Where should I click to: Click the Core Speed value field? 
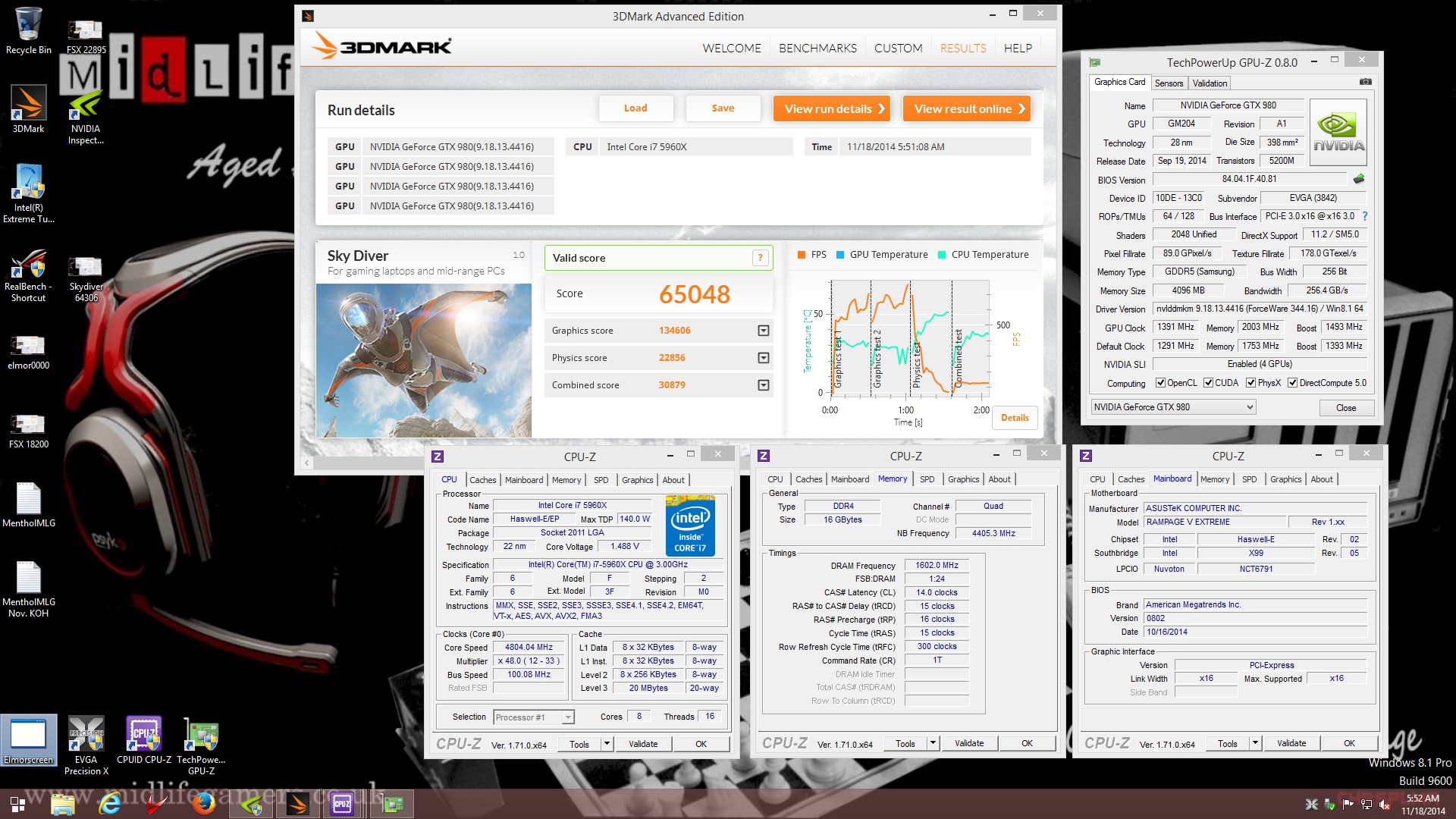pyautogui.click(x=529, y=648)
